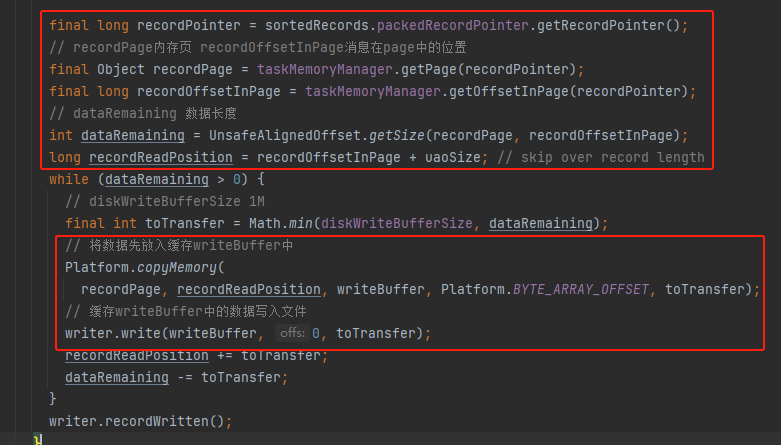Click the comment starting with recordPage内存页

258,47
